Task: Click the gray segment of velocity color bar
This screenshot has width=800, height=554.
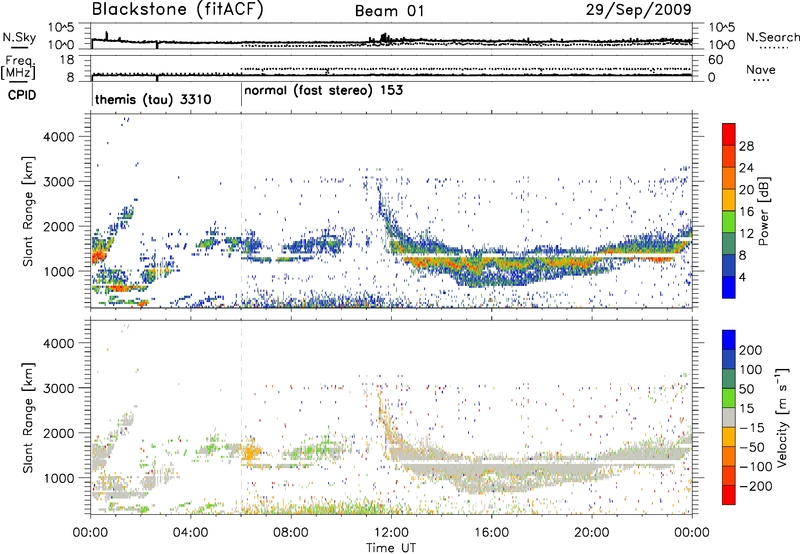Action: [x=729, y=417]
